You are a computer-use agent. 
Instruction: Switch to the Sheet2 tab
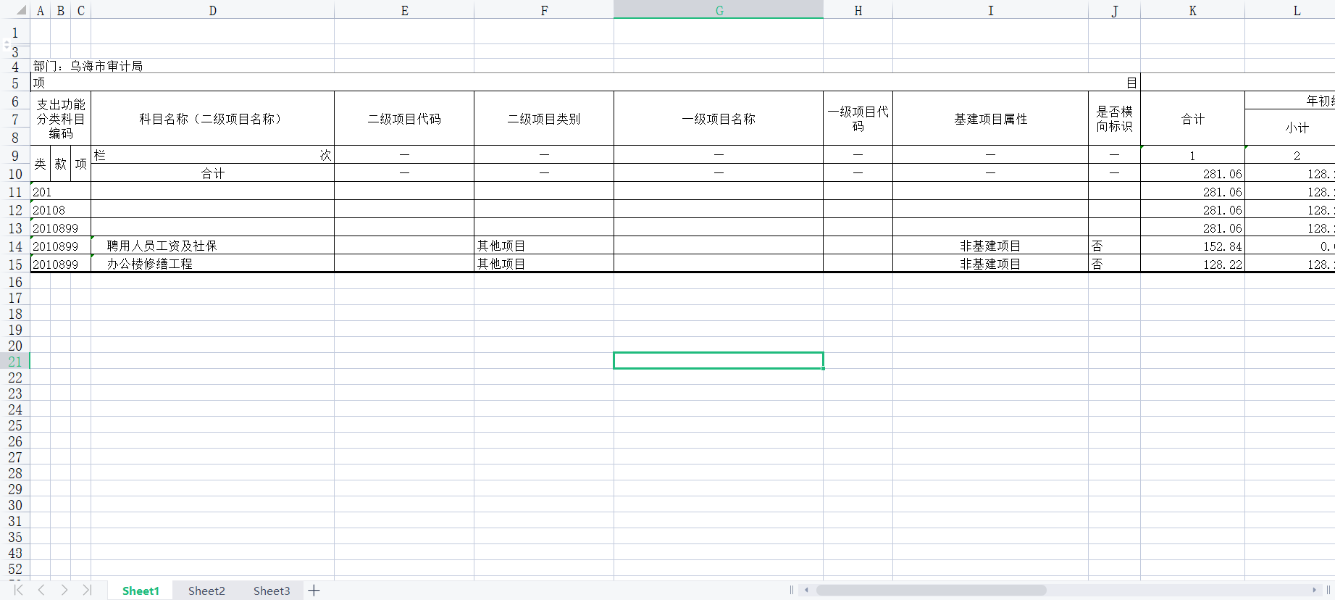pos(206,591)
